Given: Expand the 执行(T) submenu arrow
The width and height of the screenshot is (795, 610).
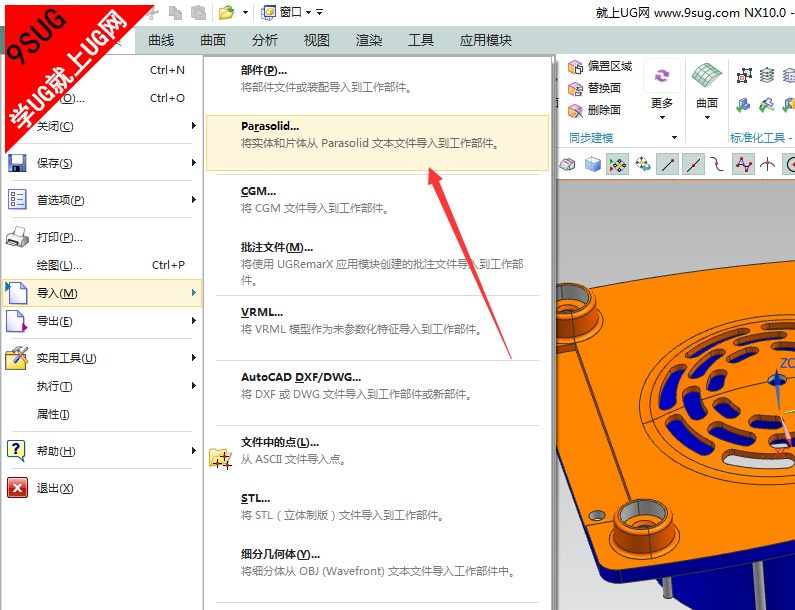Looking at the screenshot, I should pos(194,385).
